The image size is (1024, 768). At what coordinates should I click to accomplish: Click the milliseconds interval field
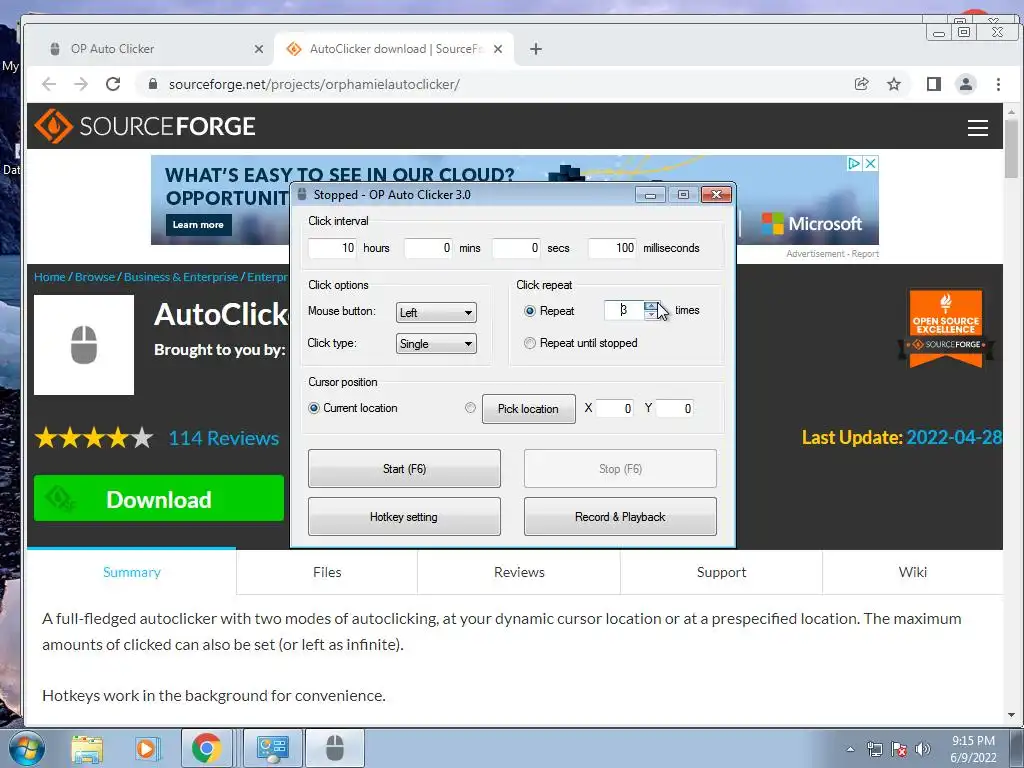point(612,248)
